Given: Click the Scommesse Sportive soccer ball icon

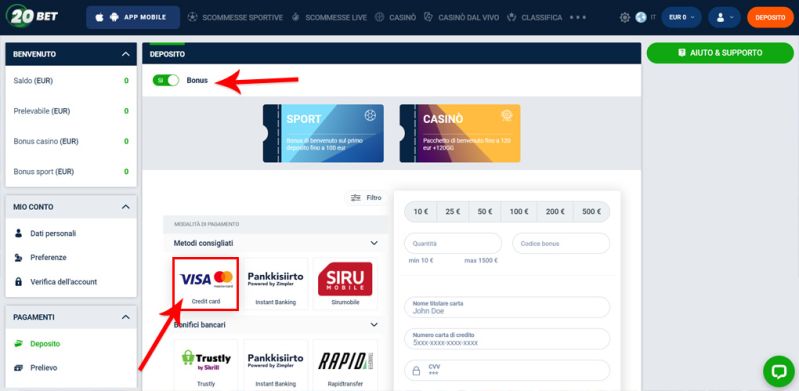Looking at the screenshot, I should (x=192, y=17).
